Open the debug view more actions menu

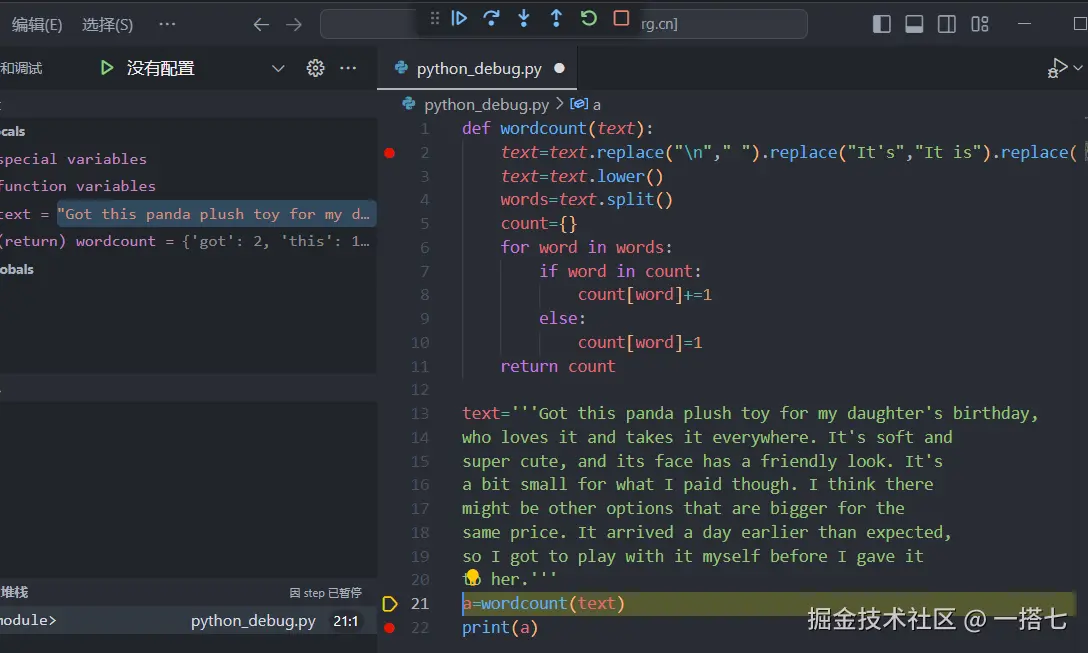[348, 68]
